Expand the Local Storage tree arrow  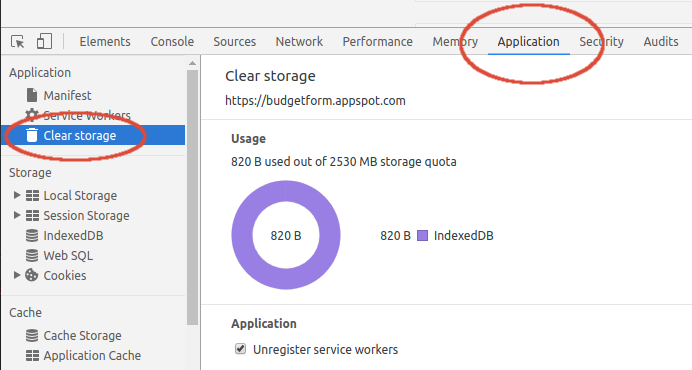point(17,195)
